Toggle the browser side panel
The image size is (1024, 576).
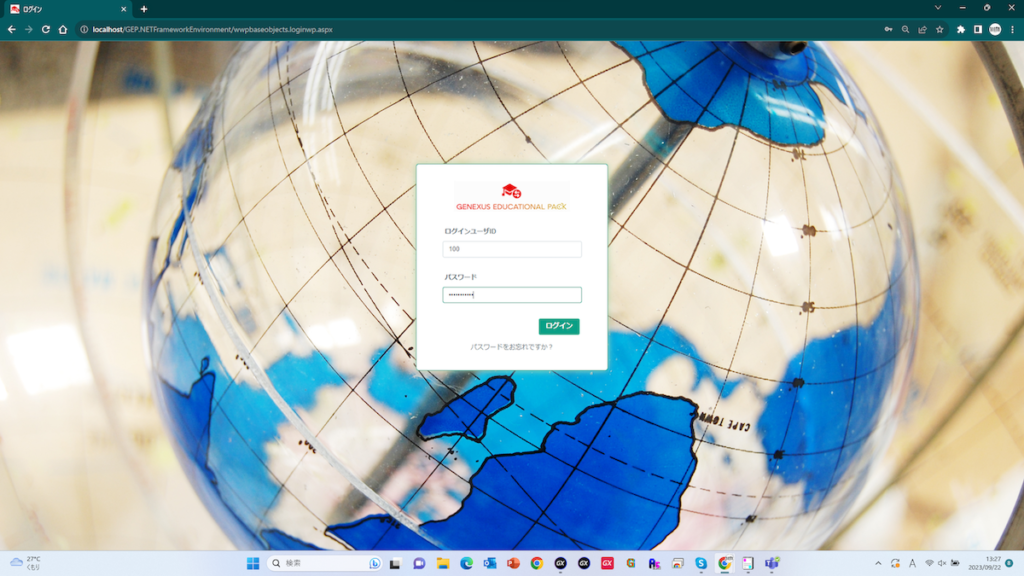point(978,29)
